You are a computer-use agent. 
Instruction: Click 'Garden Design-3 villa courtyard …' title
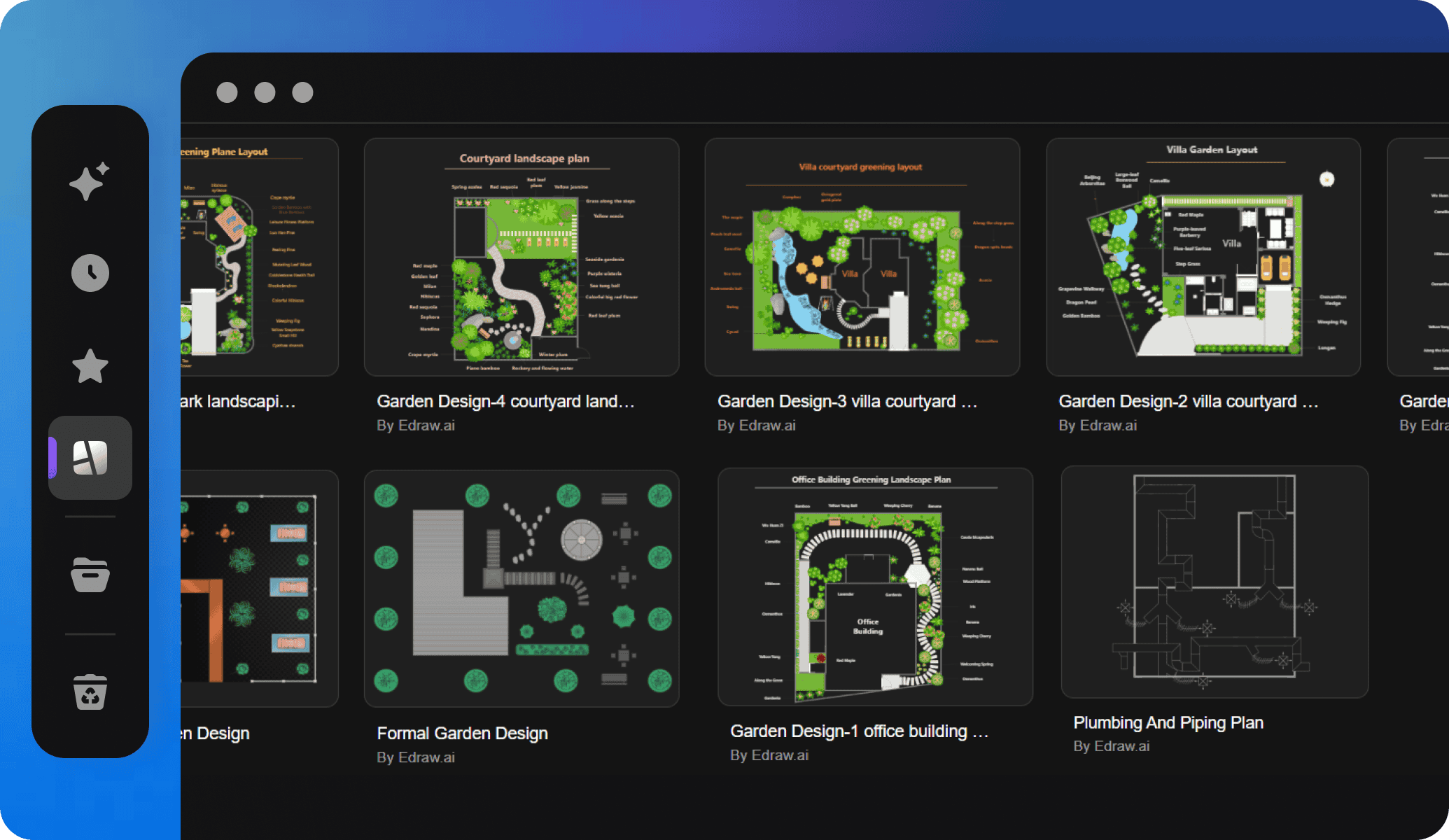[847, 401]
